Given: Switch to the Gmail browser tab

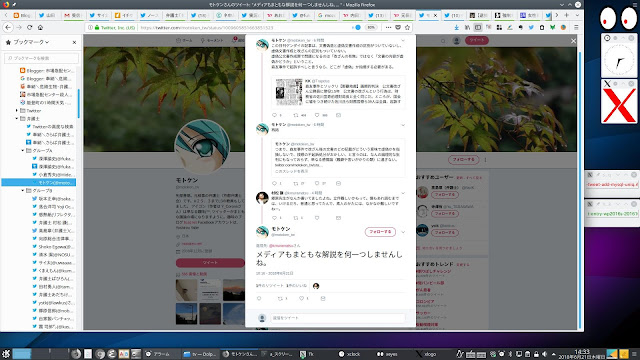Looking at the screenshot, I should point(73,15).
